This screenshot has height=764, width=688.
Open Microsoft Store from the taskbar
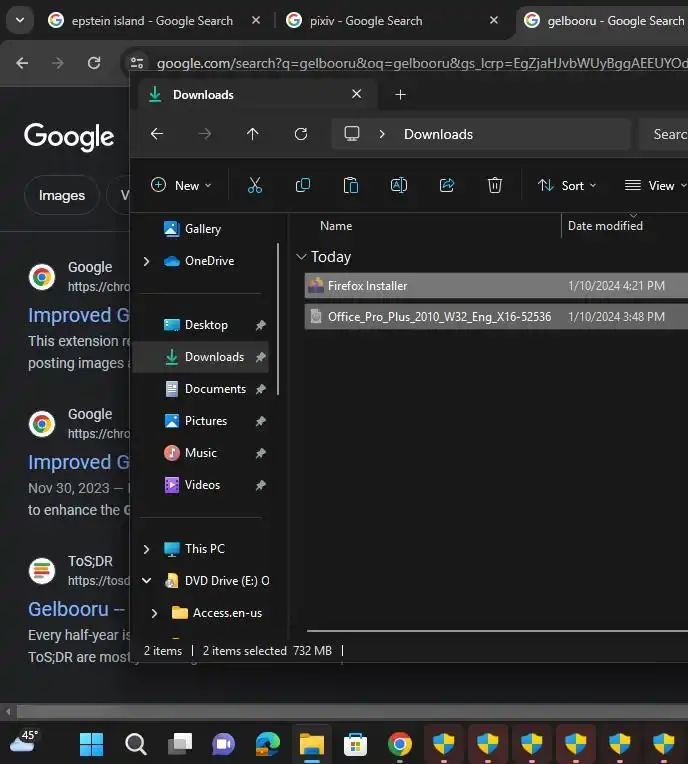tap(355, 744)
